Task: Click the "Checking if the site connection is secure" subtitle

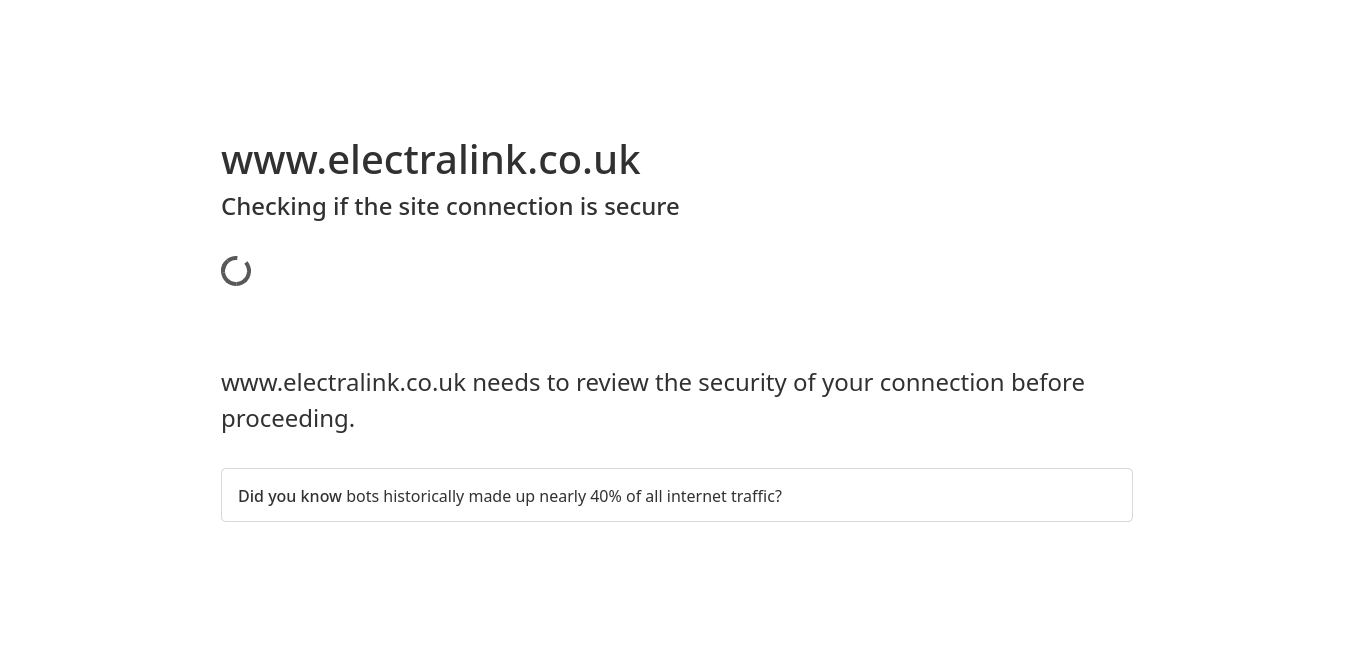Action: 450,207
